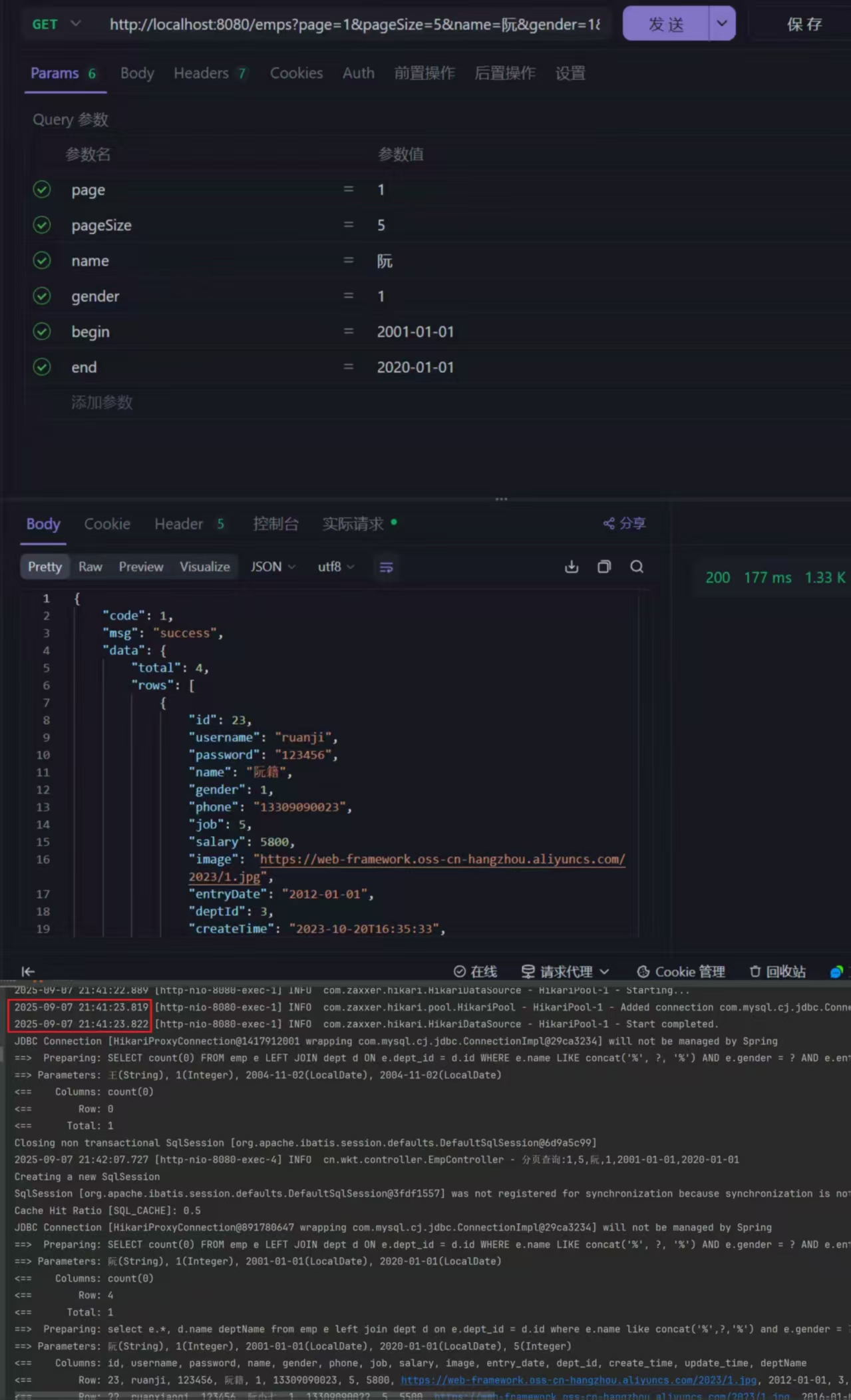Click the request URL input field

[x=354, y=25]
